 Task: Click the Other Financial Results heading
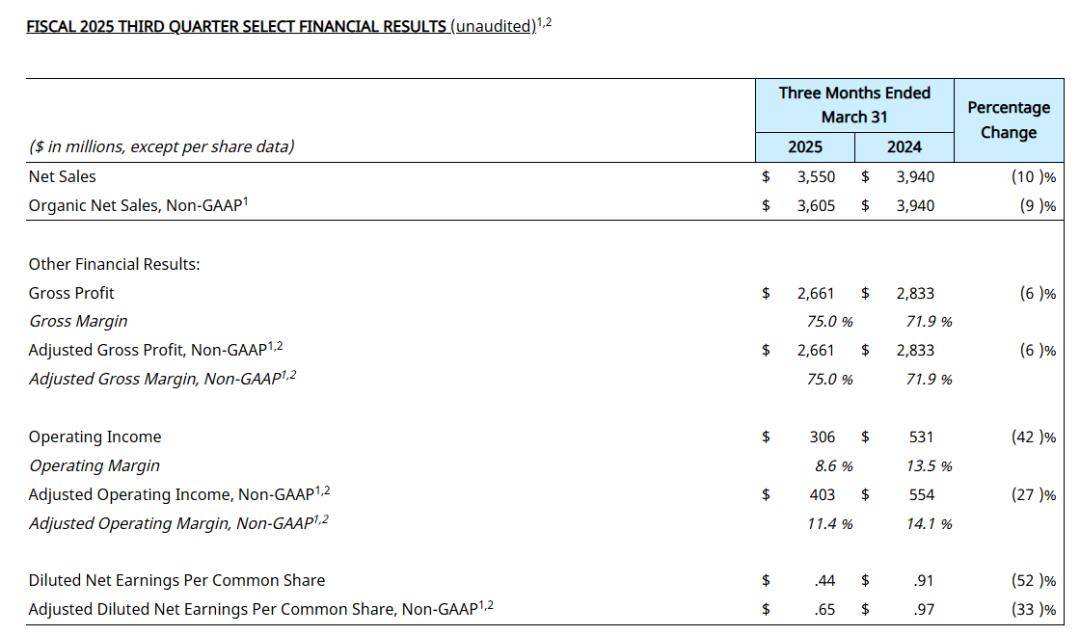pyautogui.click(x=114, y=264)
